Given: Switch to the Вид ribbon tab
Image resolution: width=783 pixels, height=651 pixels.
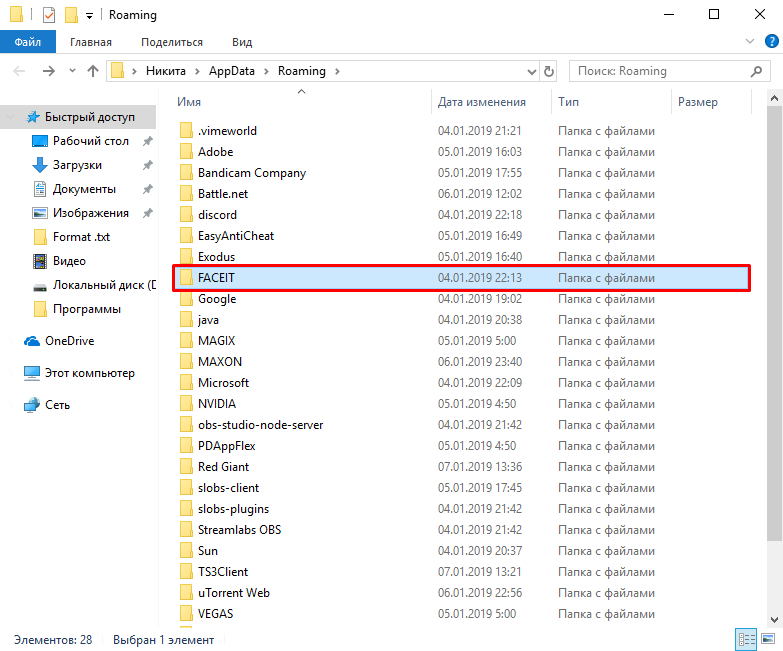Looking at the screenshot, I should 242,42.
